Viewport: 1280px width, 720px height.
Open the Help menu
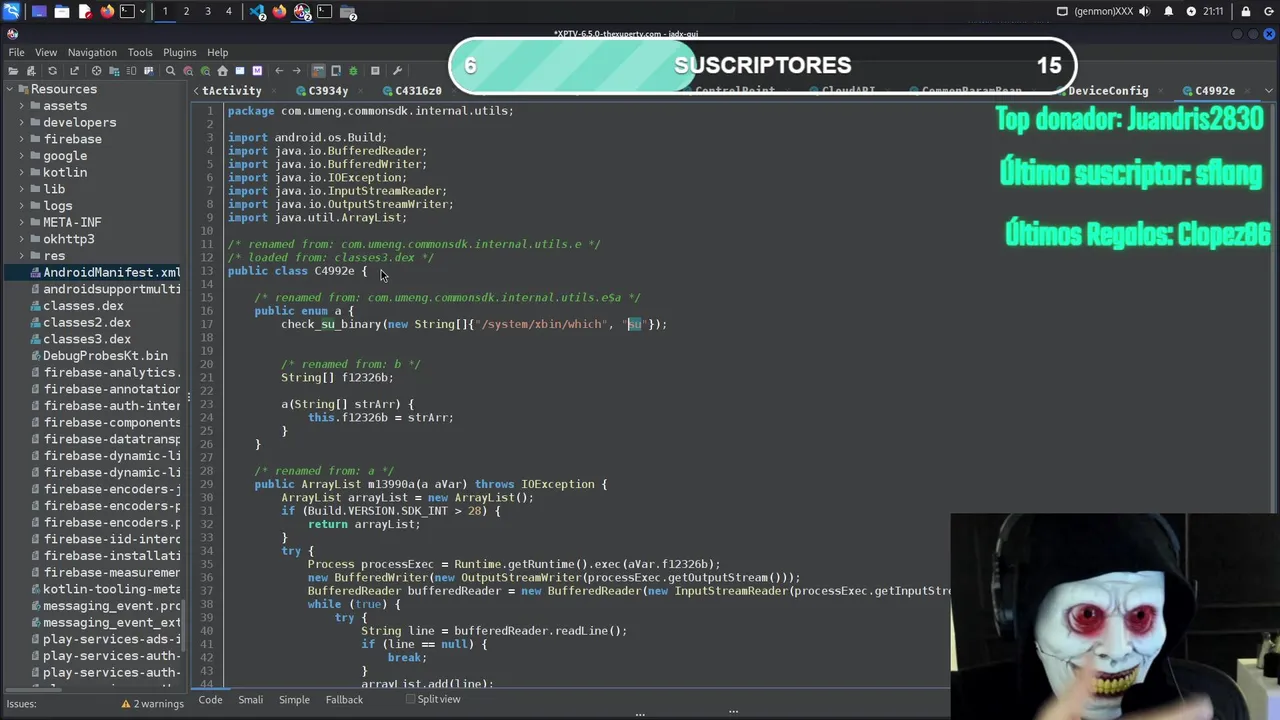coord(218,52)
